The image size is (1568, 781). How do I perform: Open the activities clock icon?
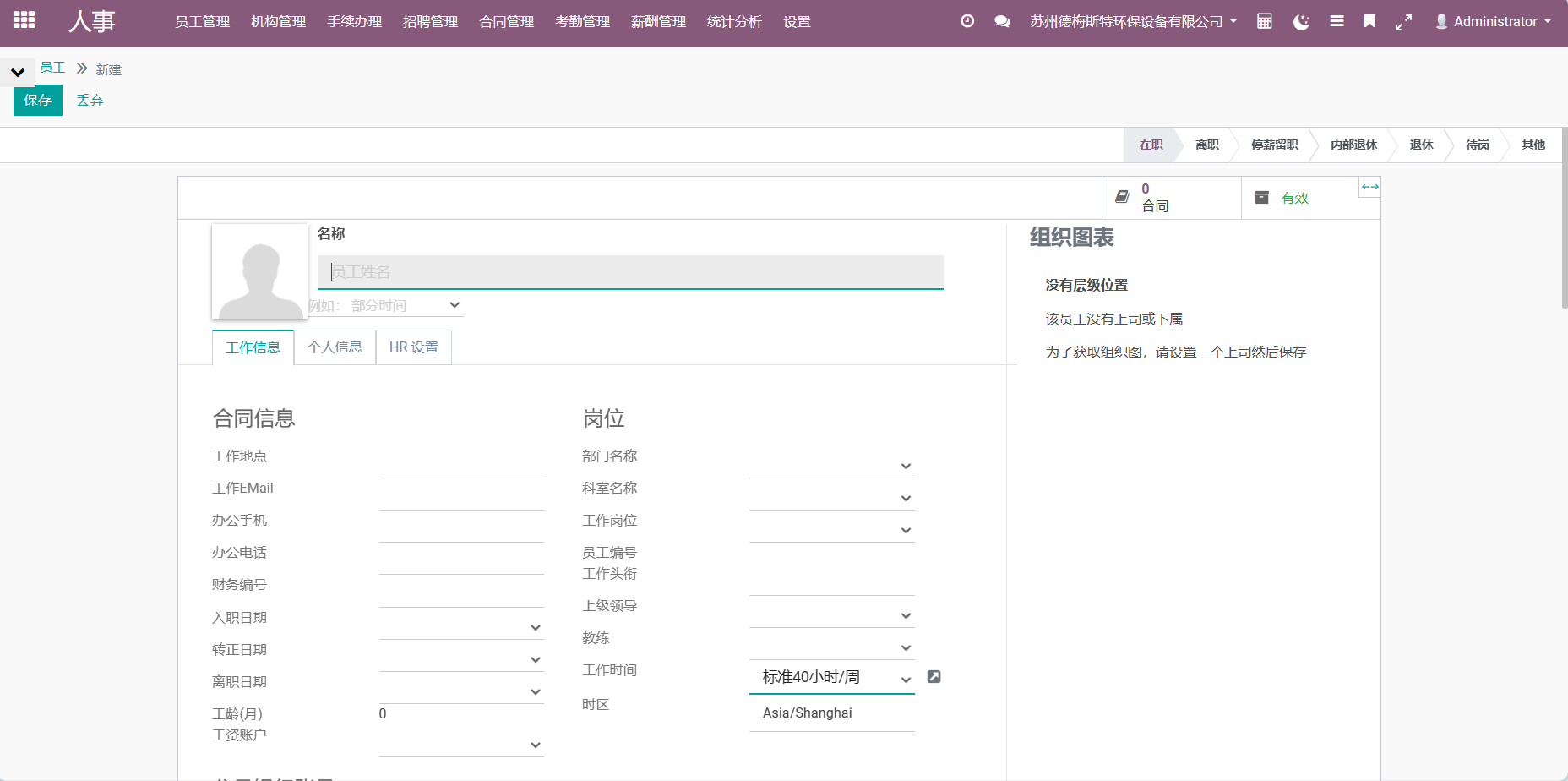coord(967,21)
